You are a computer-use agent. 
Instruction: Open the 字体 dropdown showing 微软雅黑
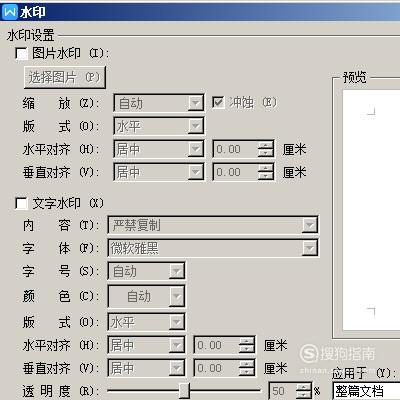(x=213, y=248)
